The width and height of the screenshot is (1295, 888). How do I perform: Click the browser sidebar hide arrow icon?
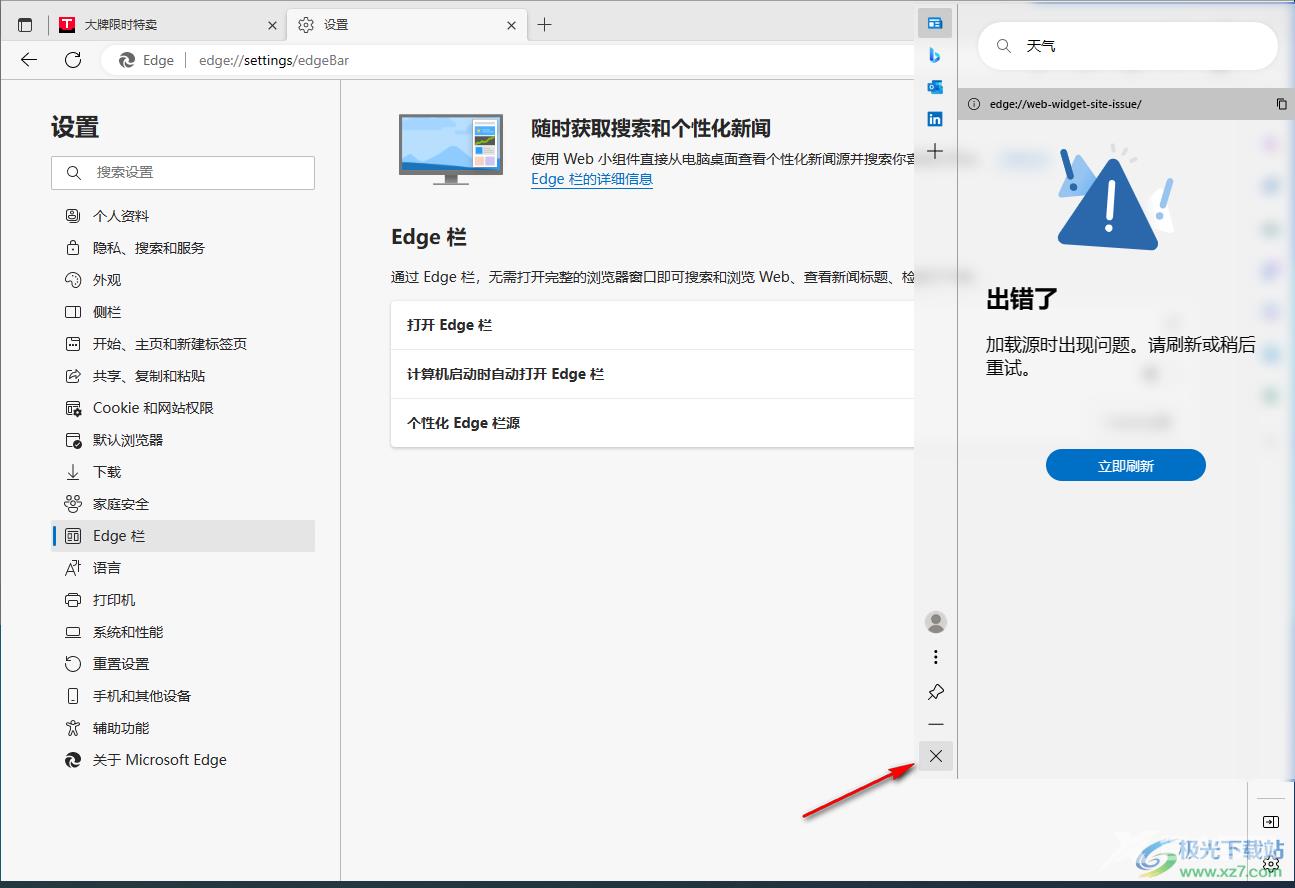1270,822
